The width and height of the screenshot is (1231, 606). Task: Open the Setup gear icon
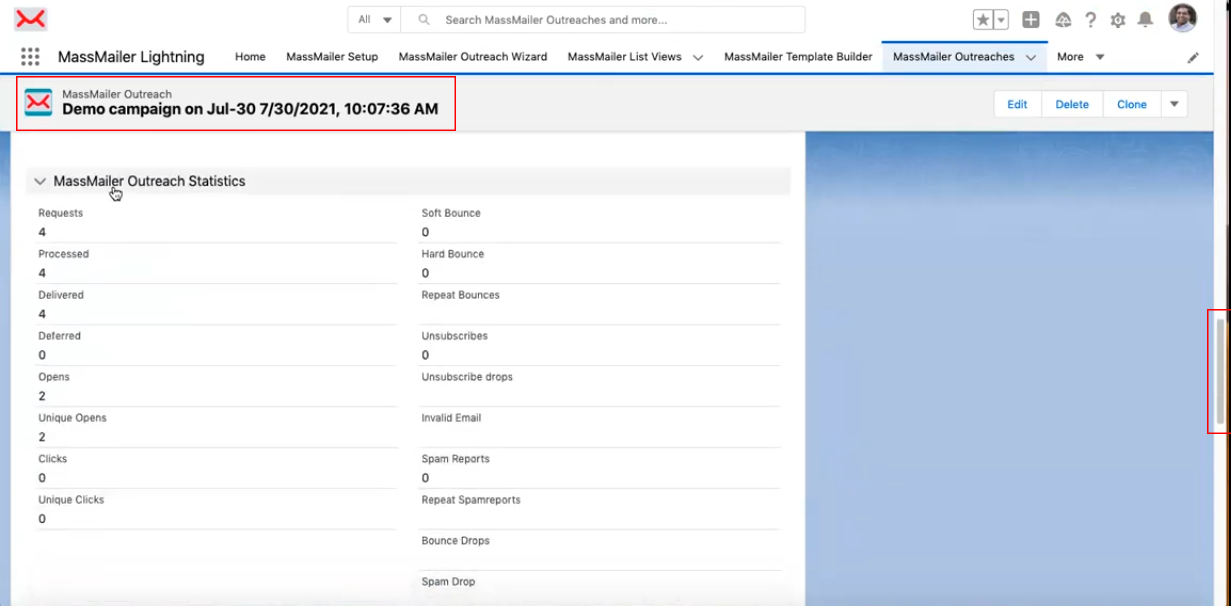point(1118,20)
